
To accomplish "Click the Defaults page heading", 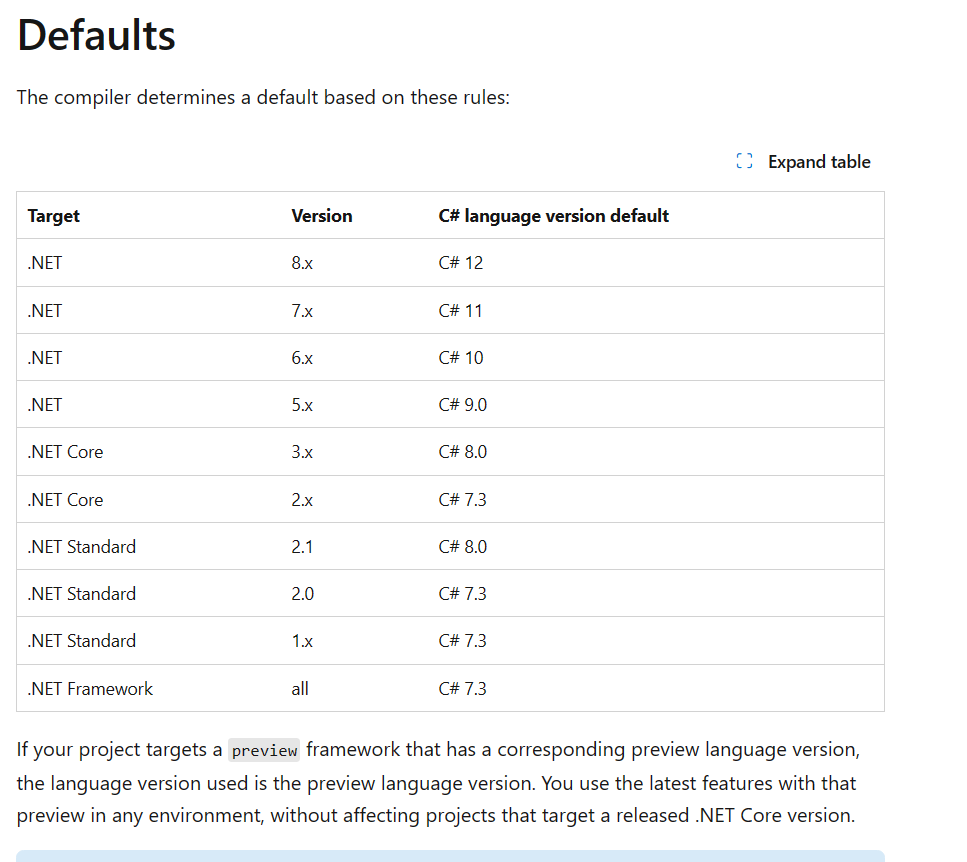I will coord(96,35).
